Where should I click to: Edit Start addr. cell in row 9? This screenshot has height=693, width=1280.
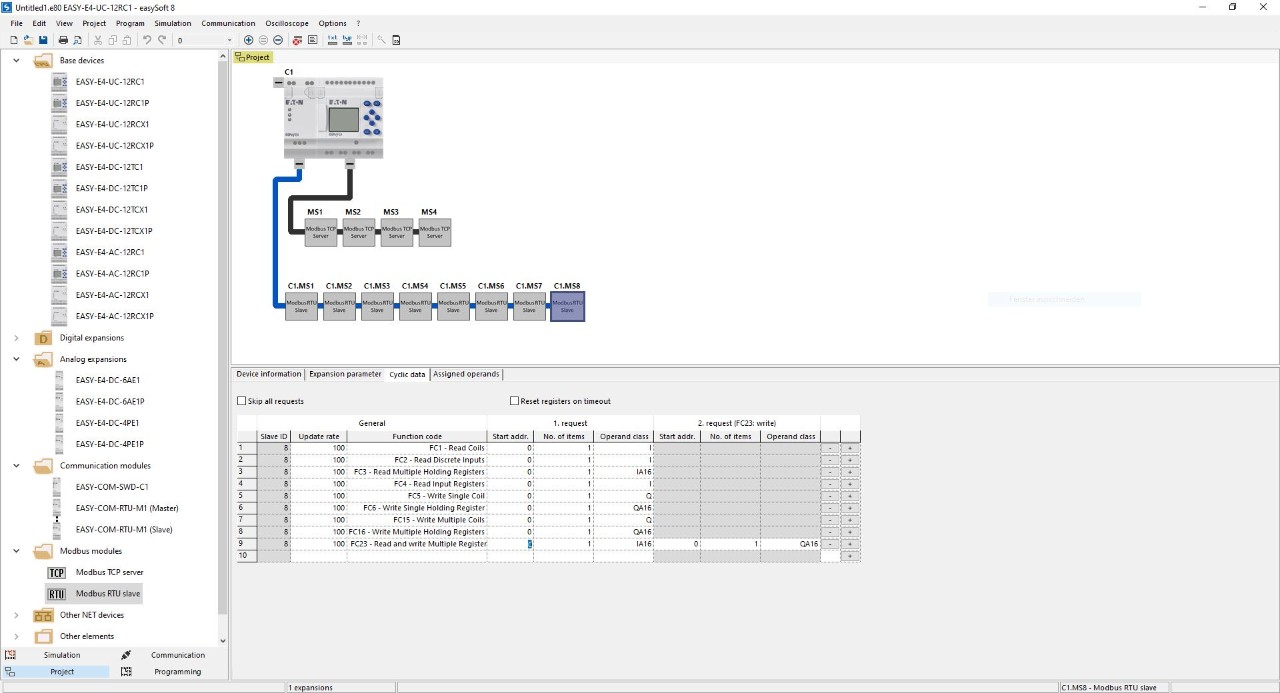tap(510, 544)
